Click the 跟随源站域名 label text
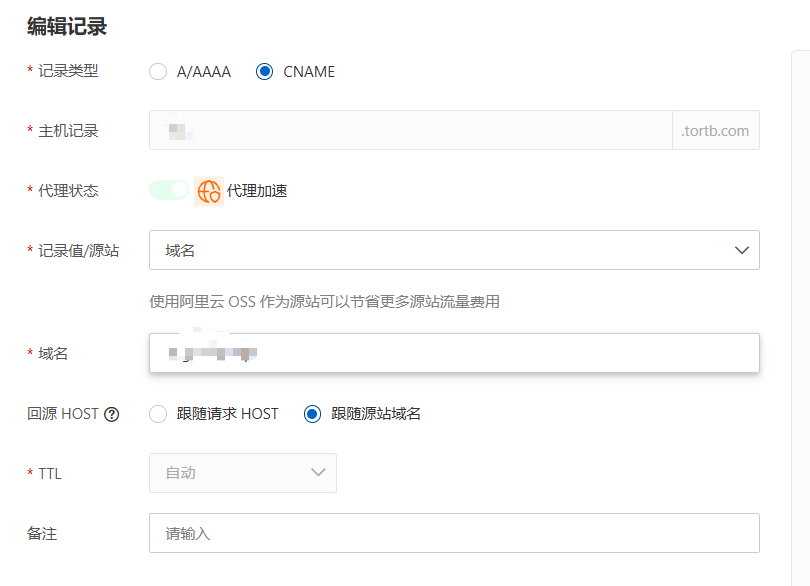 click(376, 414)
